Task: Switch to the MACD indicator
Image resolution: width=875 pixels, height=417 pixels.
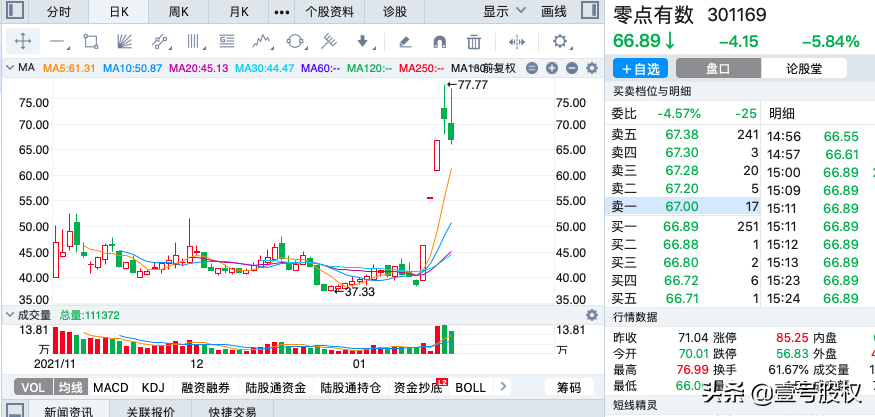Action: [110, 387]
